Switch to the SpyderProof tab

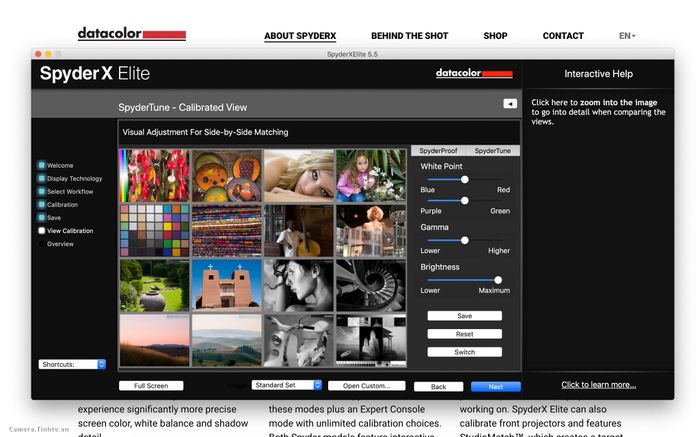tap(438, 151)
